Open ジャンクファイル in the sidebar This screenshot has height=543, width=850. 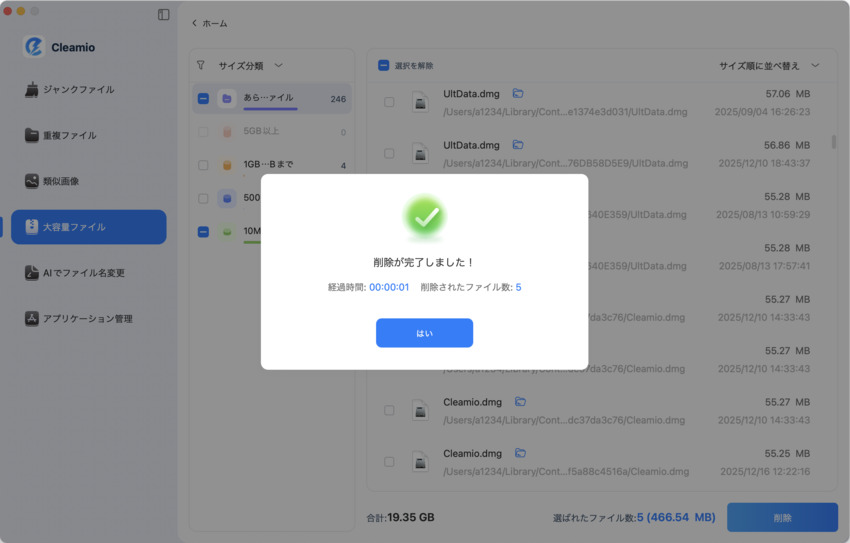(x=79, y=89)
